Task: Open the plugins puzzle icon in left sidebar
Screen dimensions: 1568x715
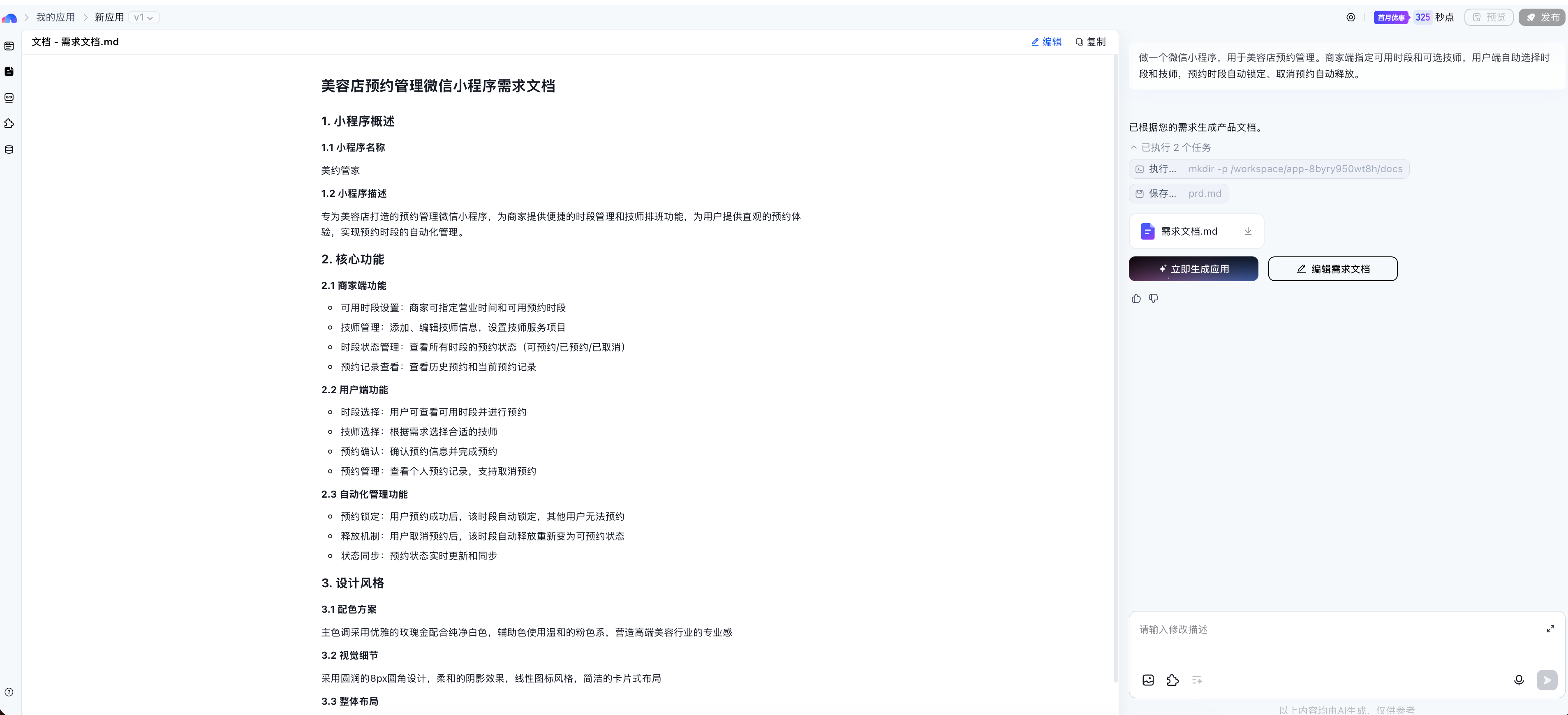Action: [9, 124]
